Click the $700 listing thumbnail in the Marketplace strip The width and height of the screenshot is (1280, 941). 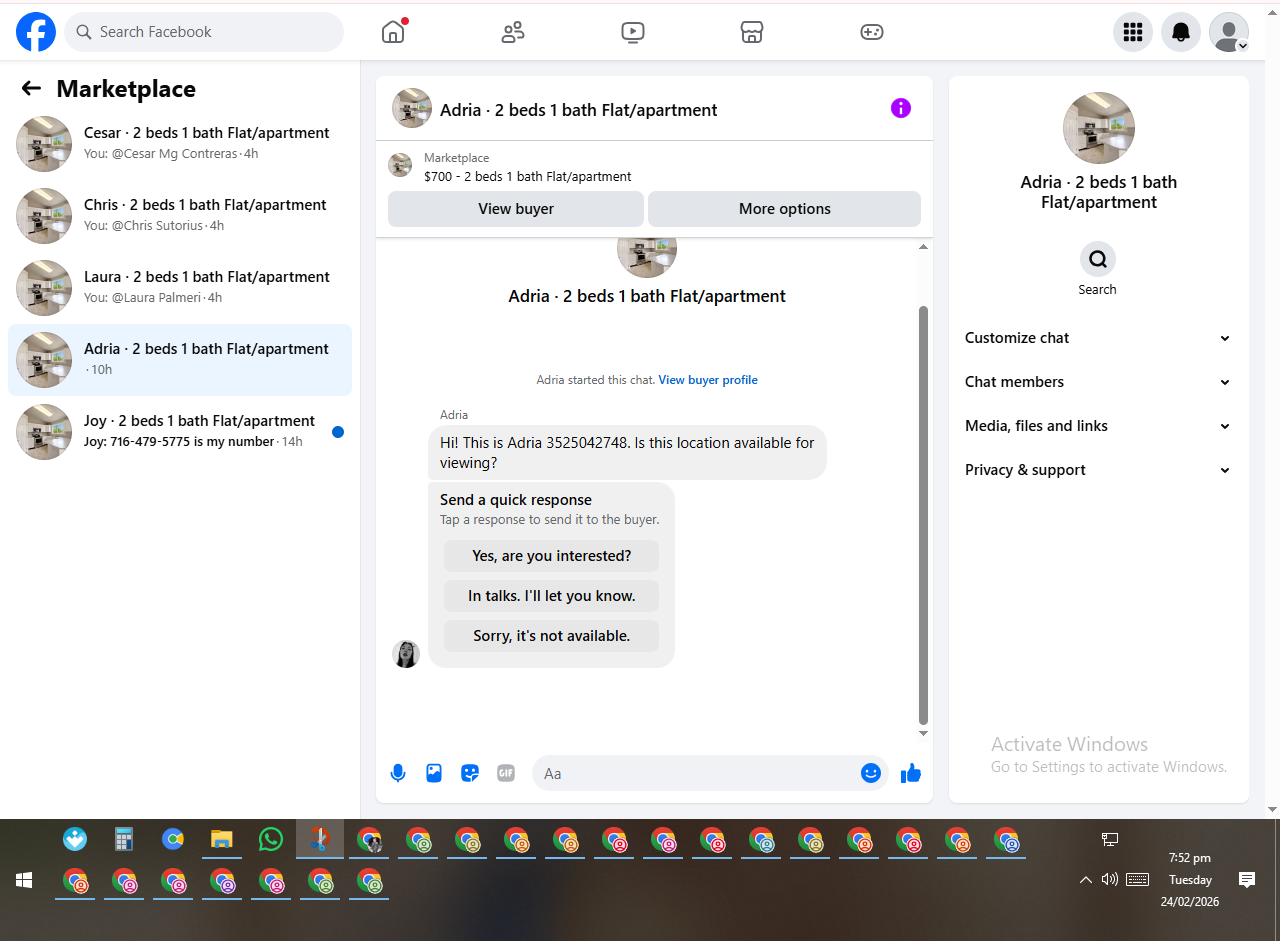point(400,166)
